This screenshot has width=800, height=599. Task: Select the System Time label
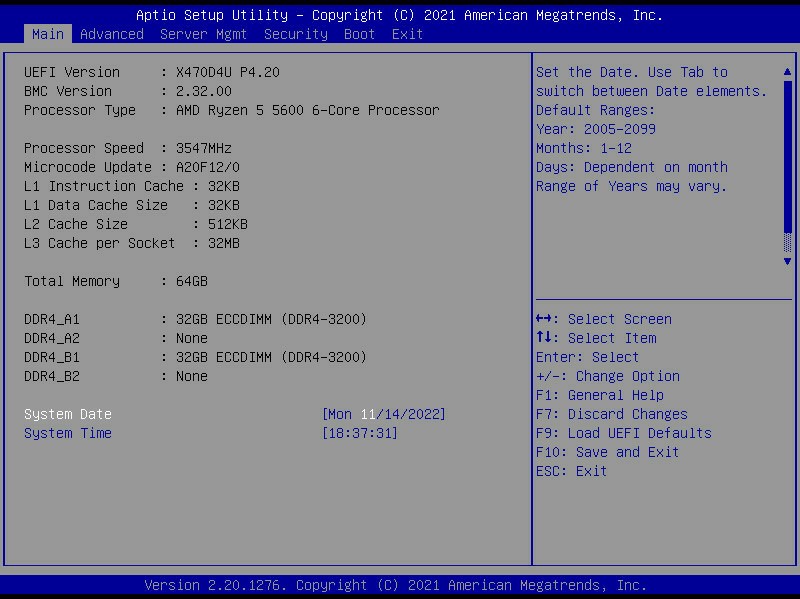point(68,433)
